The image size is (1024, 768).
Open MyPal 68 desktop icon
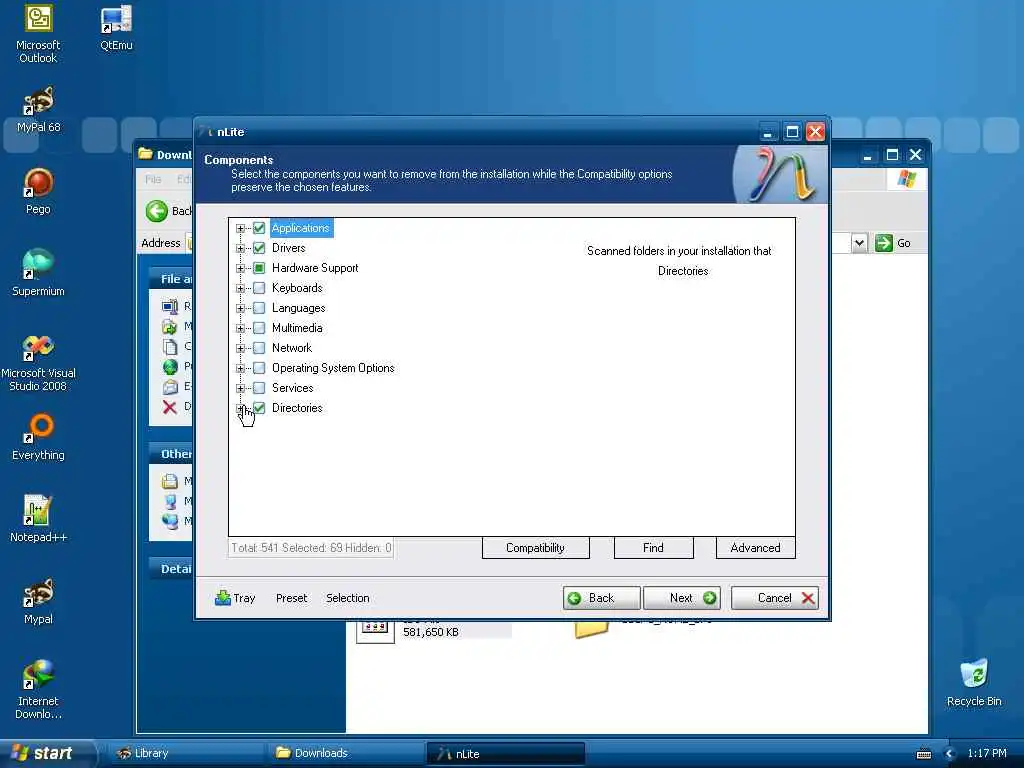[x=38, y=110]
